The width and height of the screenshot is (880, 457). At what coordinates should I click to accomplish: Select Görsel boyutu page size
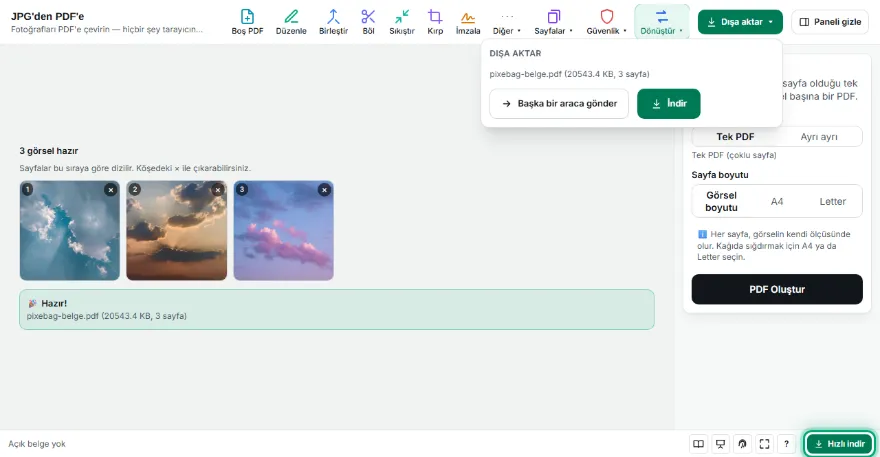(x=721, y=201)
